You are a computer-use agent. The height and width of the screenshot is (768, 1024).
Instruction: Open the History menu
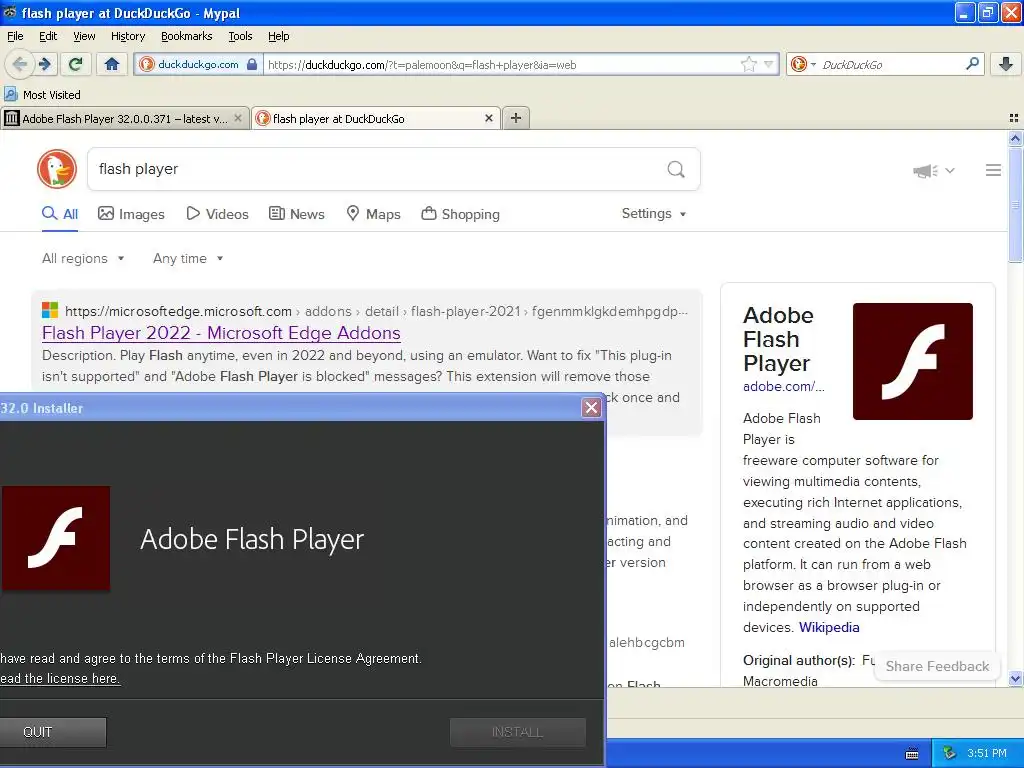coord(128,36)
